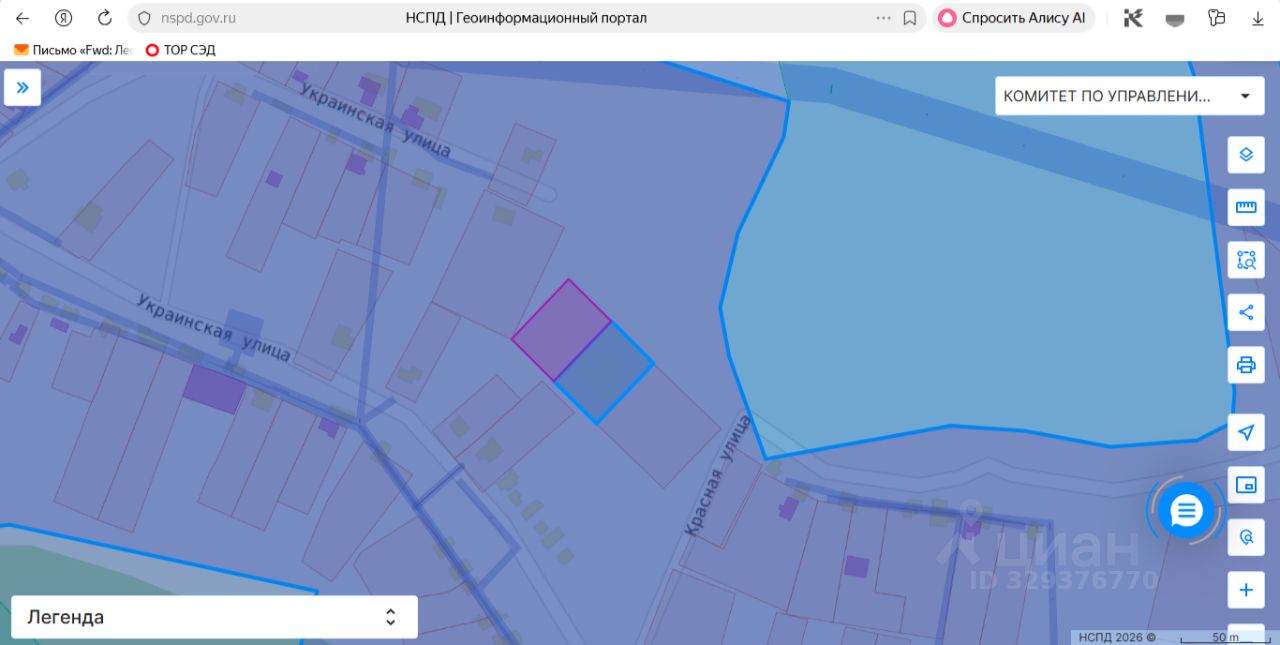Open the map layers panel
Viewport: 1280px width, 645px height.
tap(1246, 154)
